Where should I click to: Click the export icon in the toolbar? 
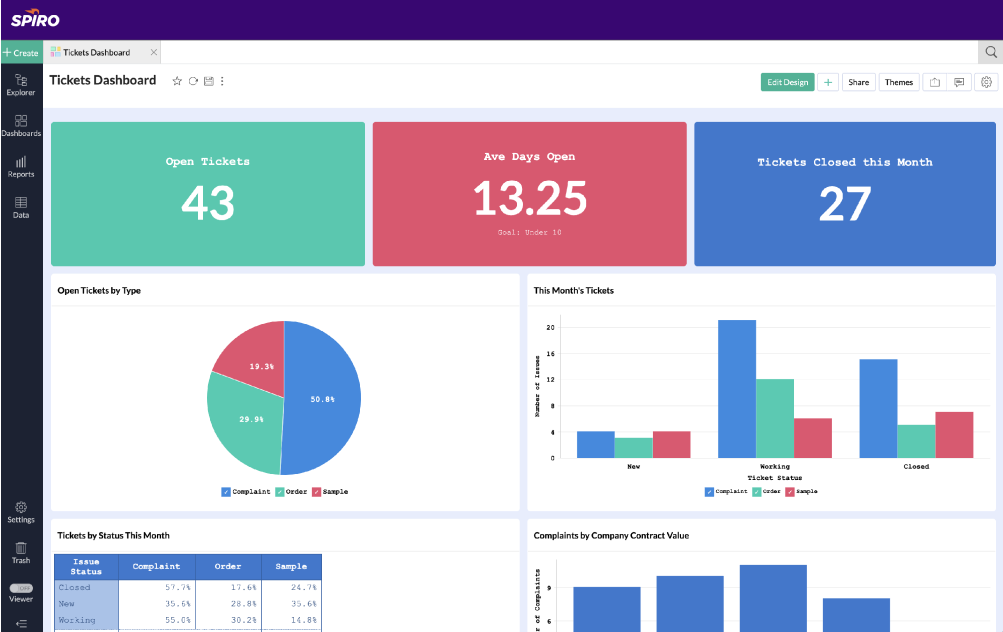click(x=935, y=82)
